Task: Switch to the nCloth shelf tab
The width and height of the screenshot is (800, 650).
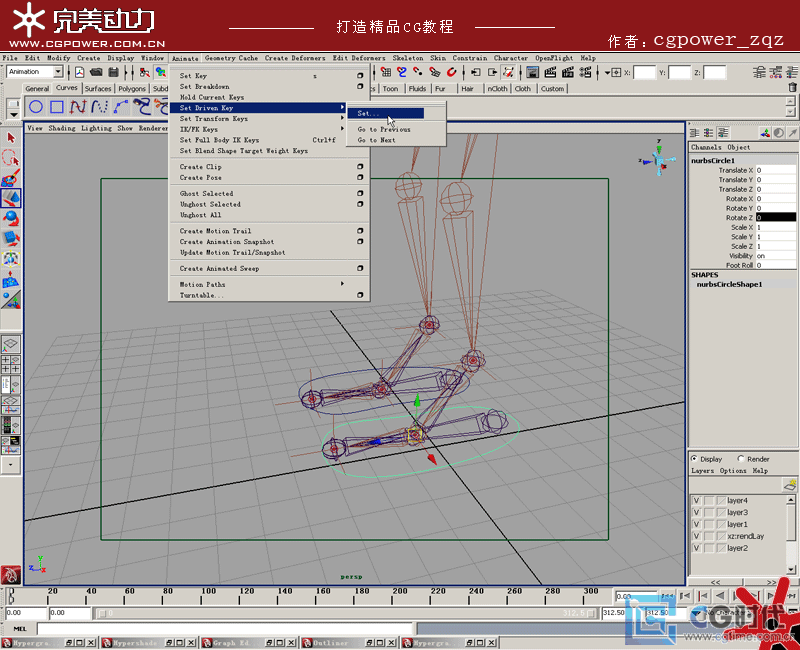Action: tap(497, 89)
